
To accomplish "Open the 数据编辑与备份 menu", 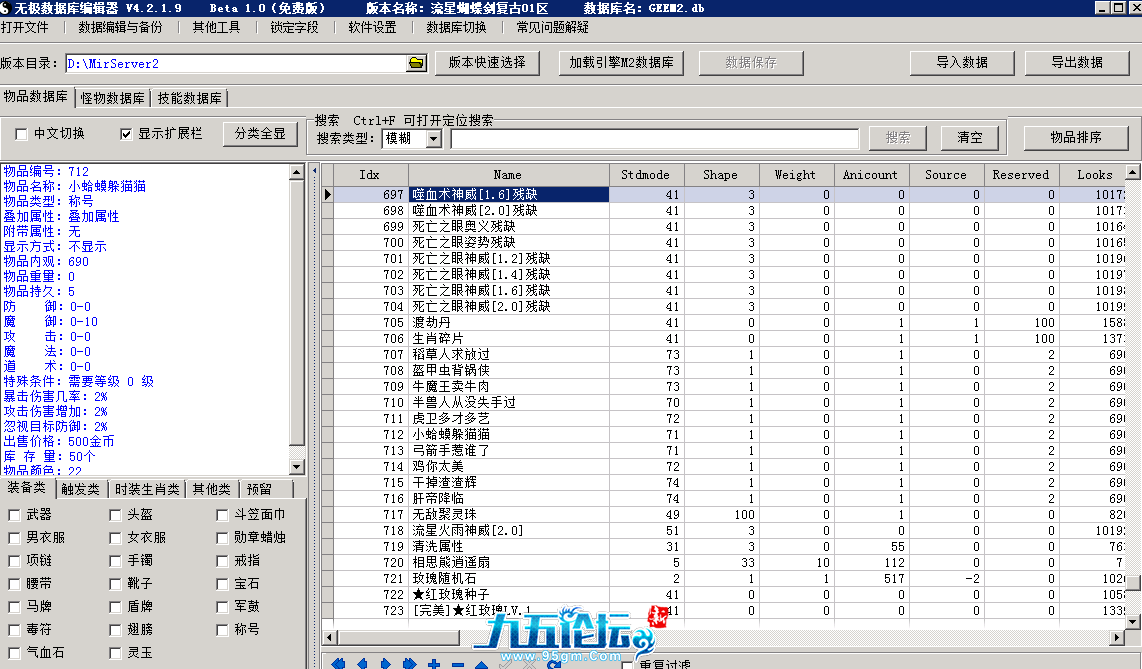I will click(120, 27).
